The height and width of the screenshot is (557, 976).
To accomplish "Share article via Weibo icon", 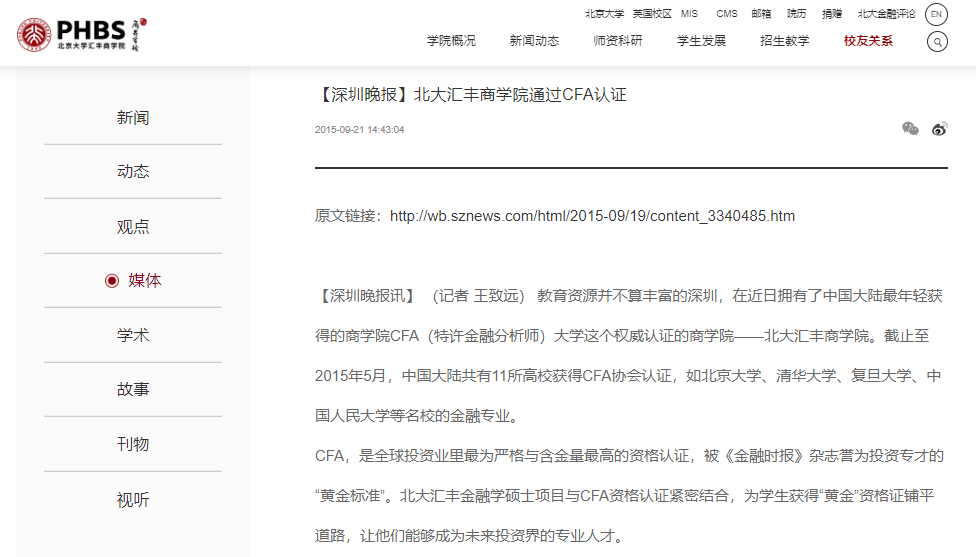I will (939, 129).
